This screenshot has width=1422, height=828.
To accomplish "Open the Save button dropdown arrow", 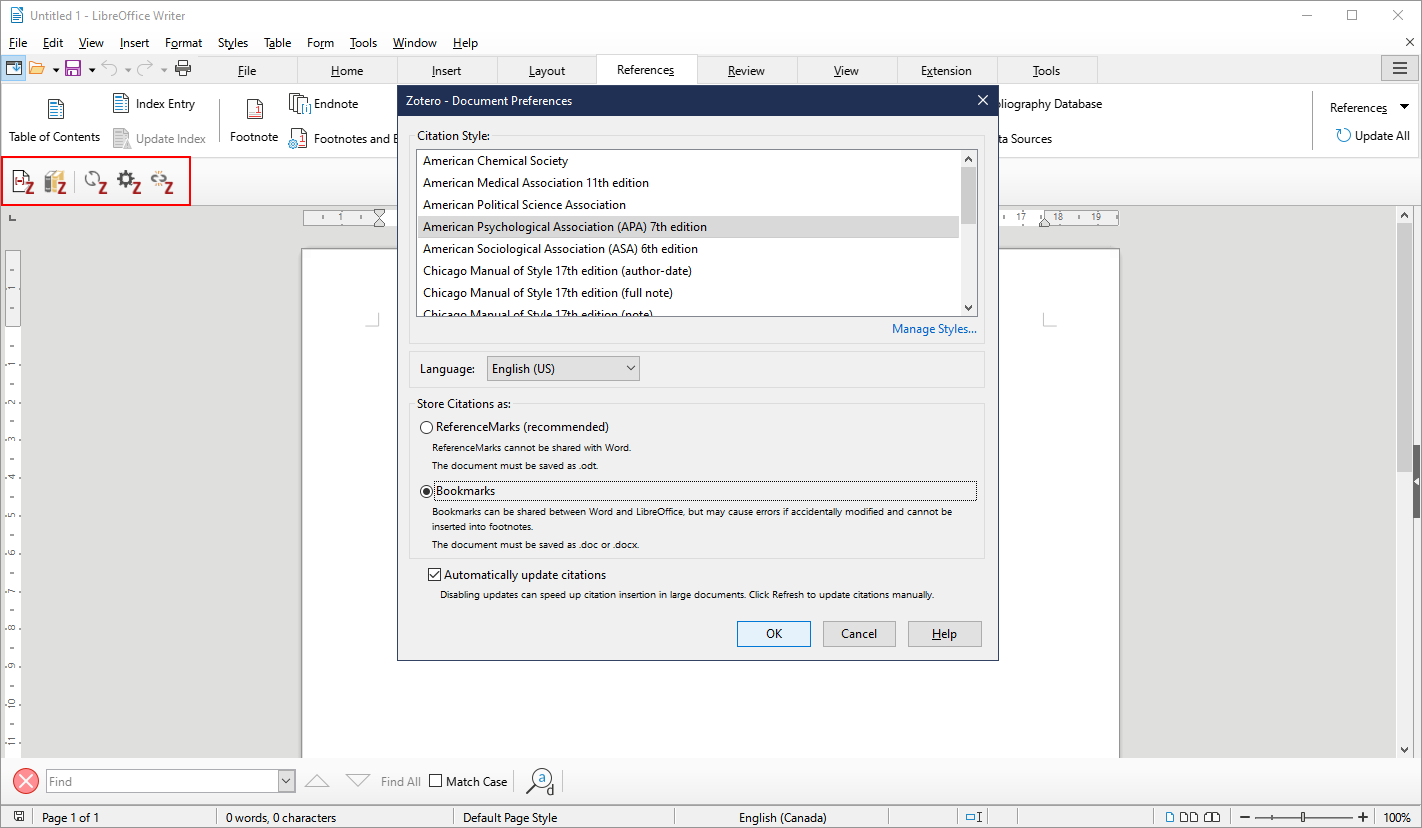I will click(x=92, y=68).
